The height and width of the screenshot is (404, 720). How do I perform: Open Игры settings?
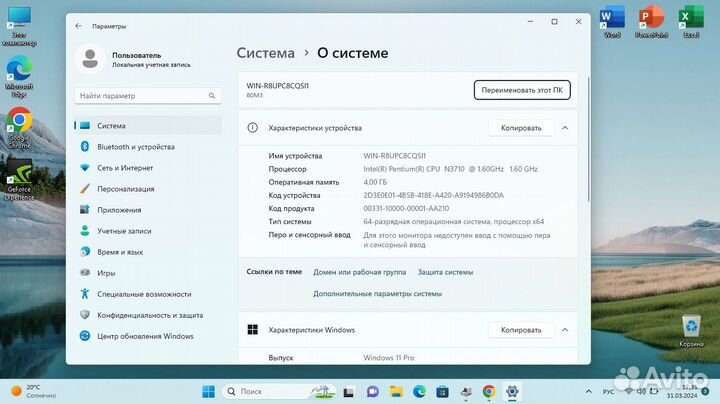[x=148, y=273]
